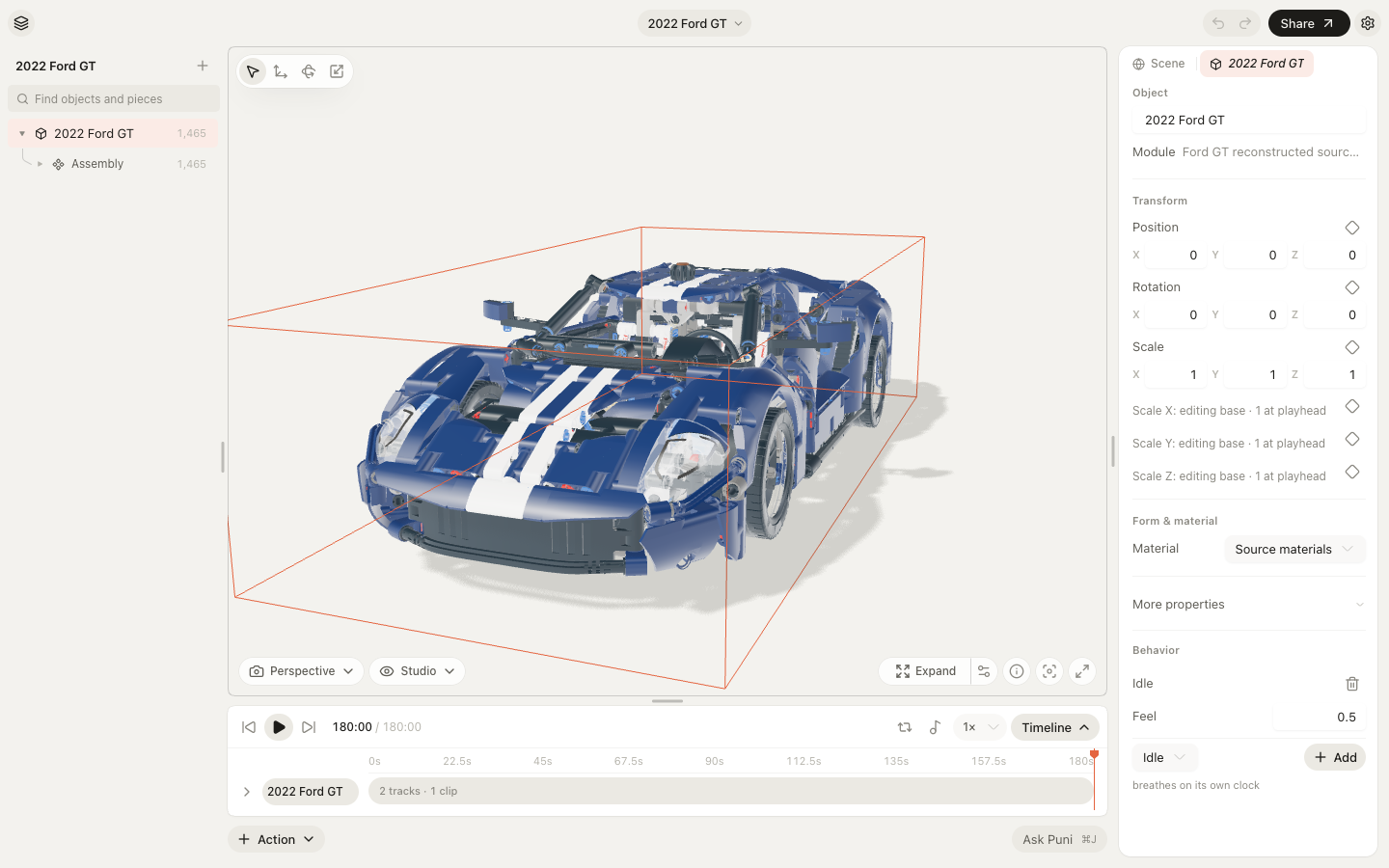
Task: Show viewport info icon
Action: point(1017,671)
